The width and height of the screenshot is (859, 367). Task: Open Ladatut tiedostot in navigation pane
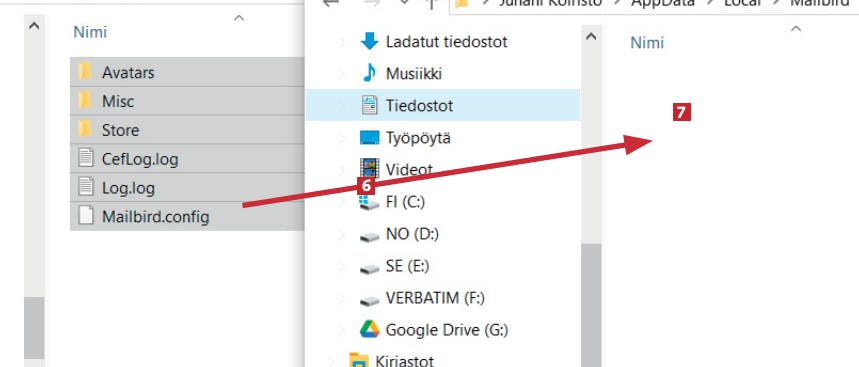click(x=446, y=41)
